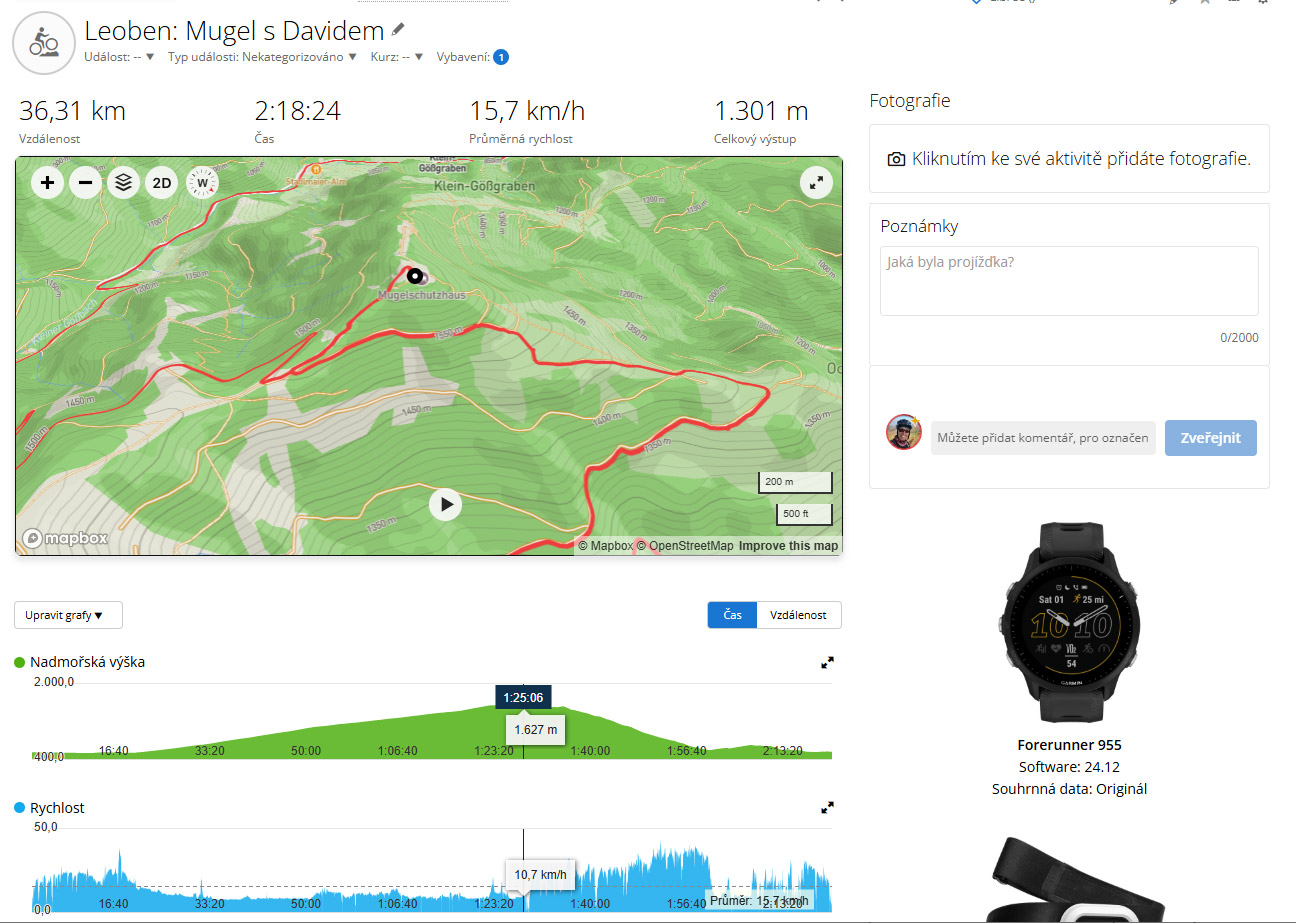This screenshot has height=923, width=1296.
Task: Edit the activity title pencil icon
Action: click(399, 30)
